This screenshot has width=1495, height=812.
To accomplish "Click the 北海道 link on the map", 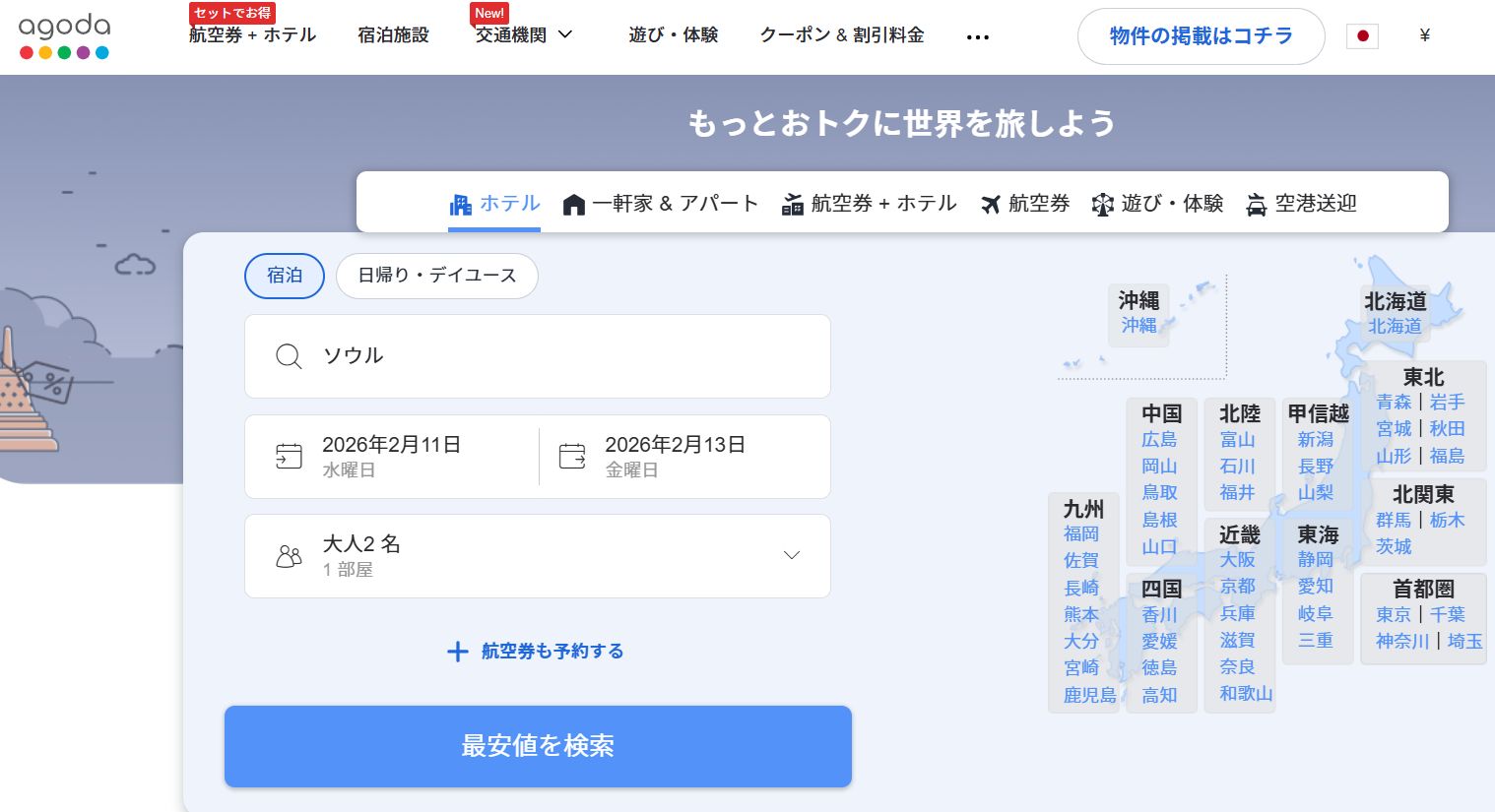I will pos(1395,326).
